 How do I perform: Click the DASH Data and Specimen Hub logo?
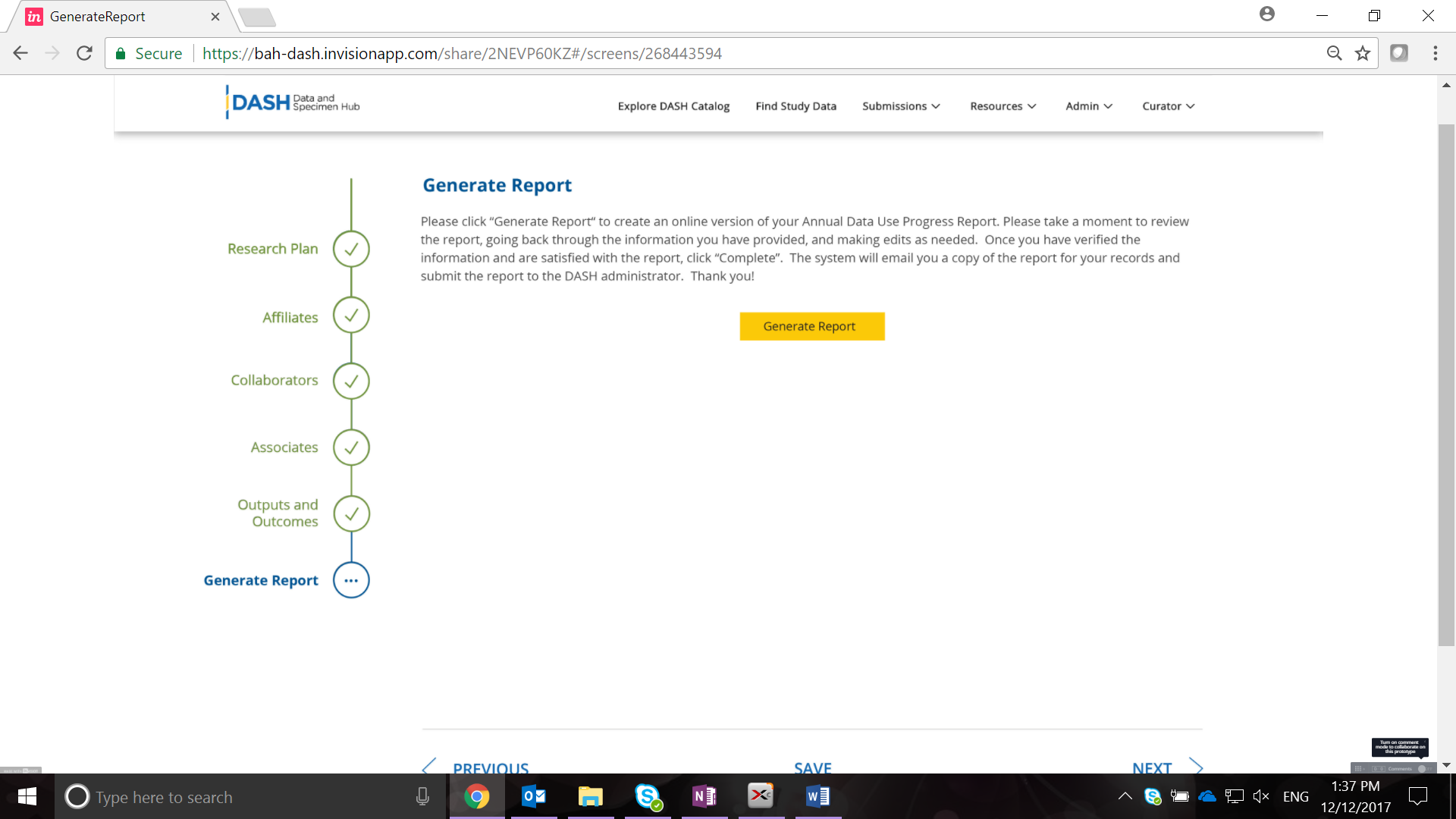coord(293,102)
